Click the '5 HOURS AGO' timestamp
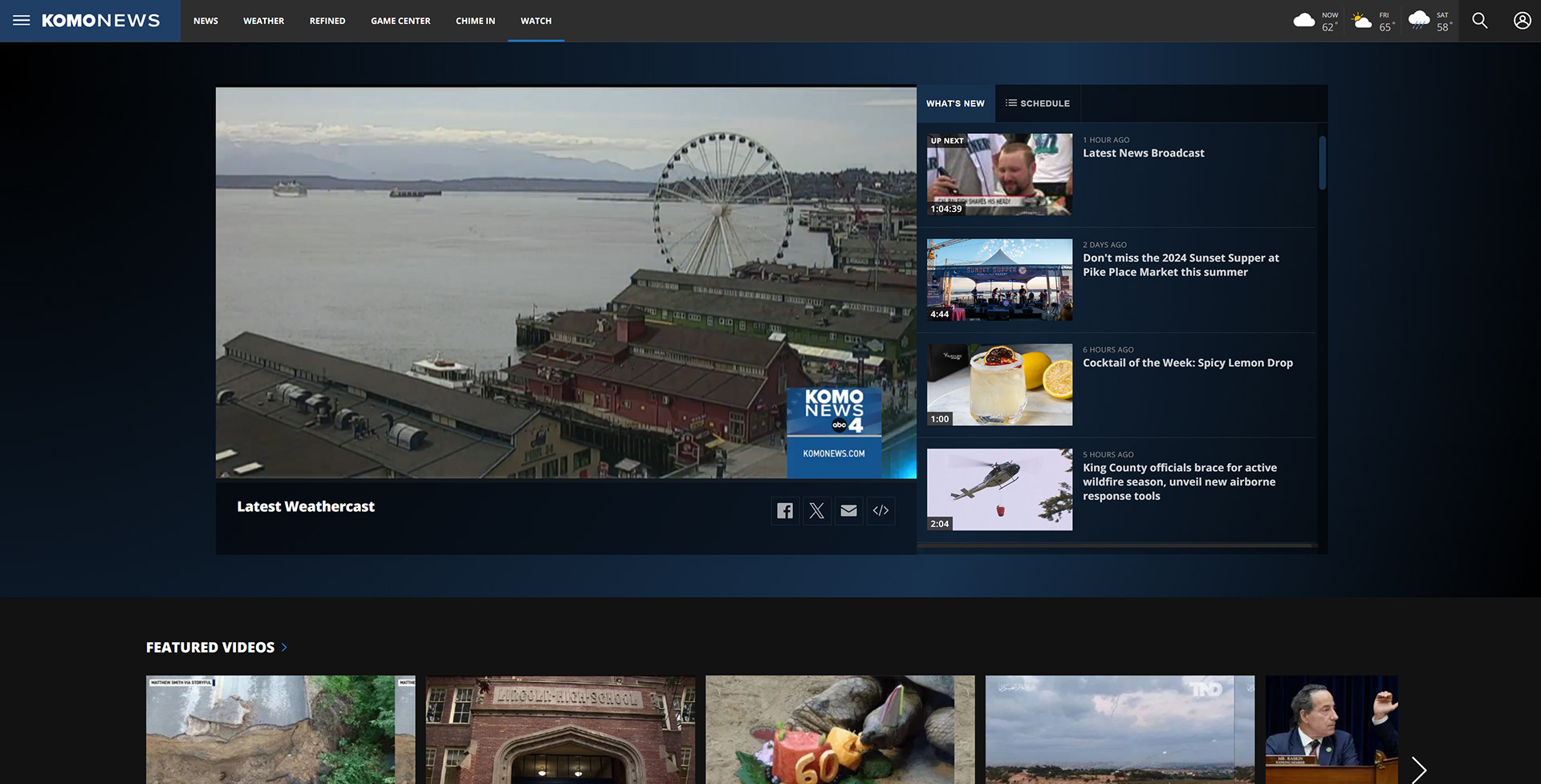The width and height of the screenshot is (1541, 784). click(1108, 455)
